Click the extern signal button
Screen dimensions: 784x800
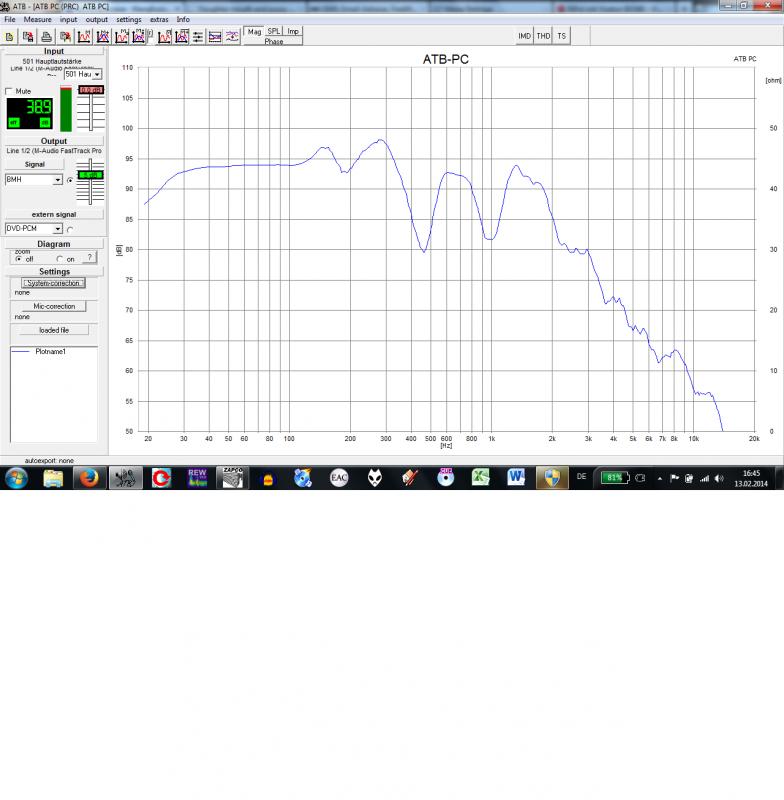click(x=54, y=214)
